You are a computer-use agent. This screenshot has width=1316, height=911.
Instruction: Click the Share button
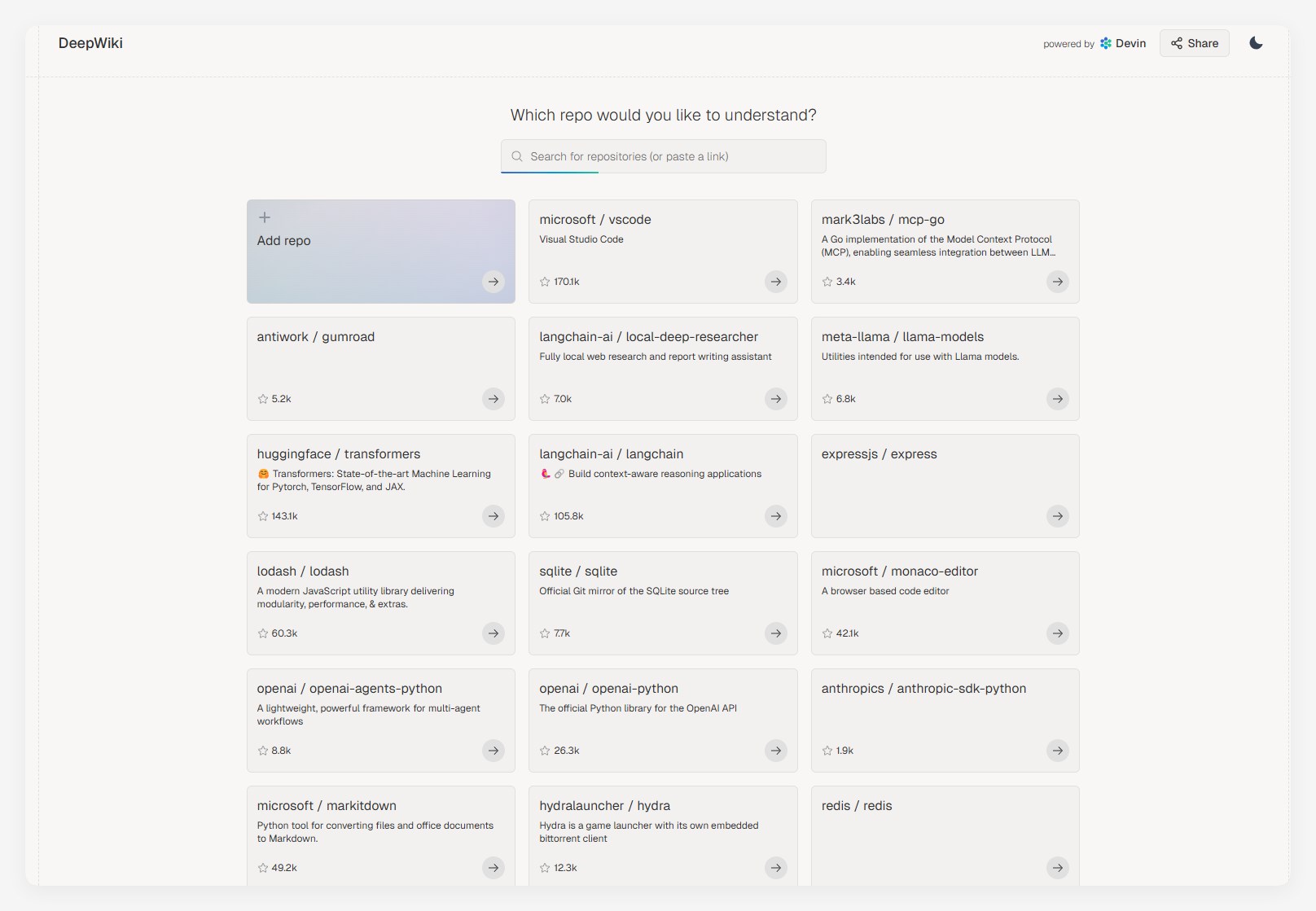[x=1194, y=43]
